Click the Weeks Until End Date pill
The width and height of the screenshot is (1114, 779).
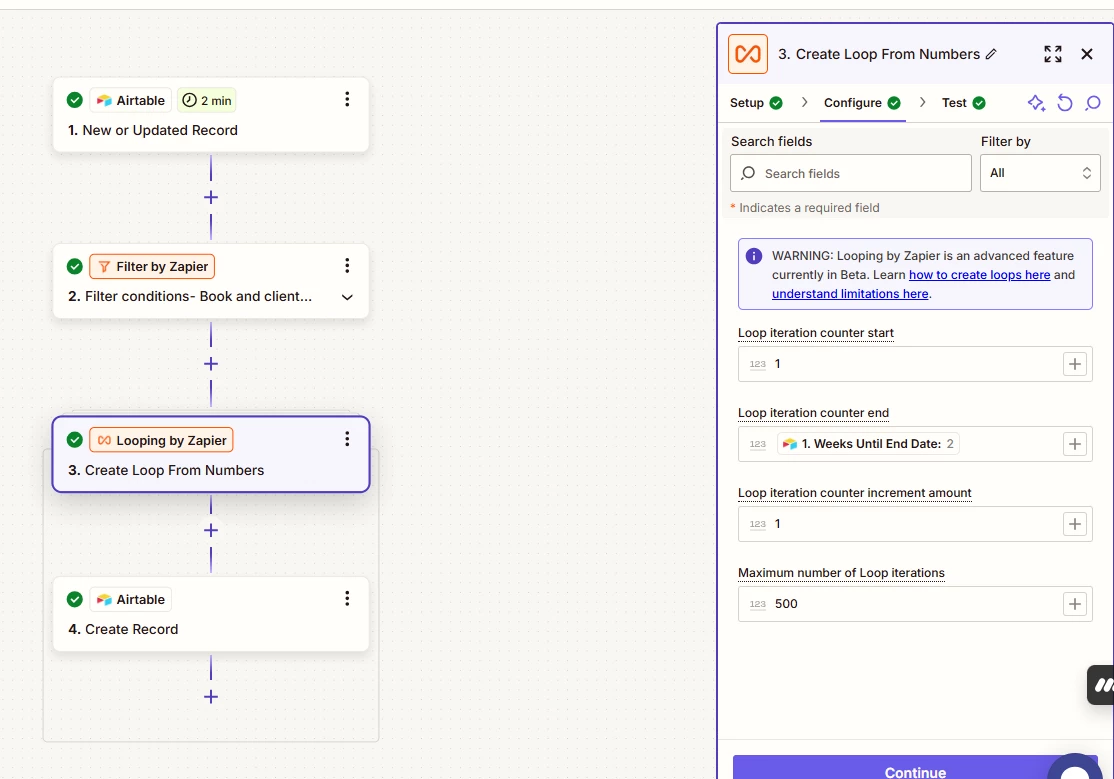[868, 444]
